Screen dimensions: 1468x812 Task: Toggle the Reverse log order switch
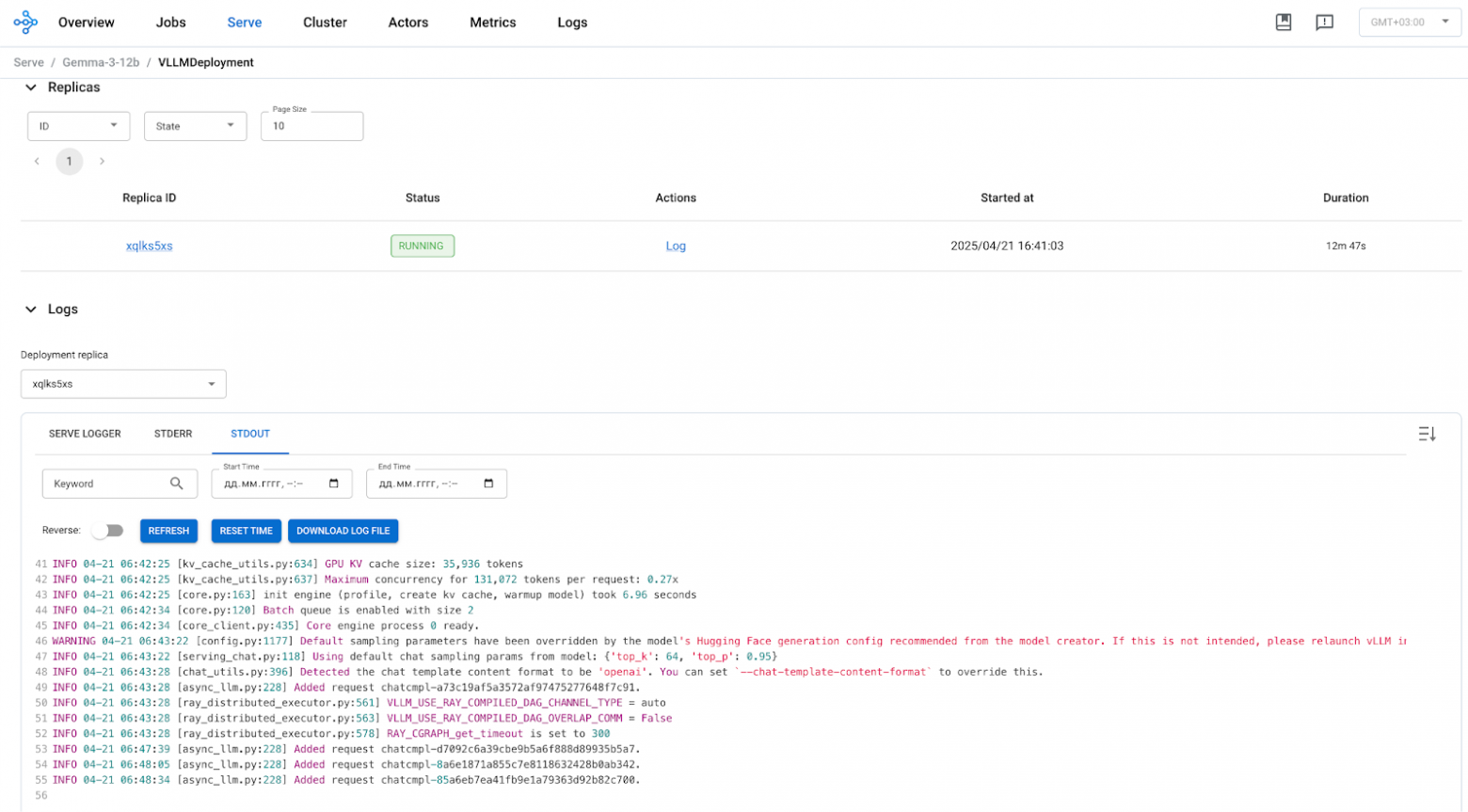click(108, 531)
